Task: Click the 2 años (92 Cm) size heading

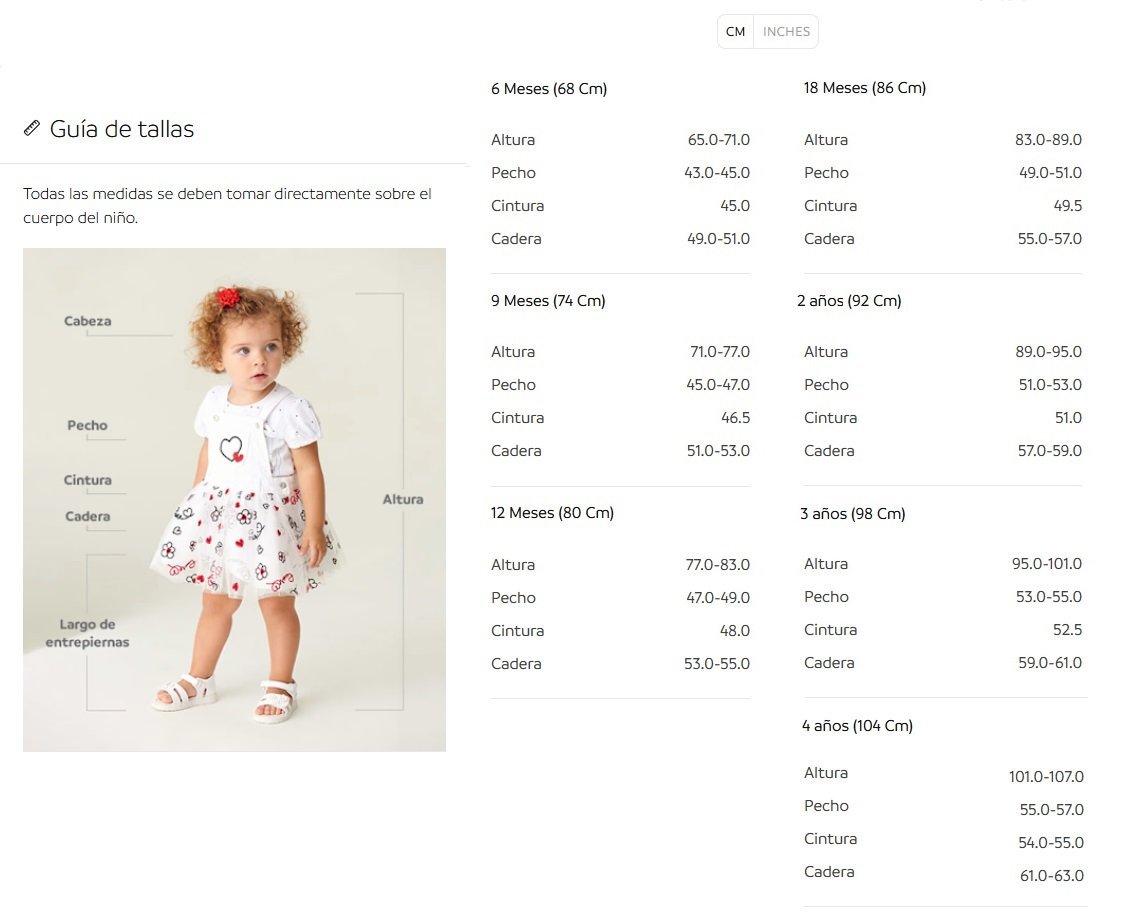Action: [849, 301]
